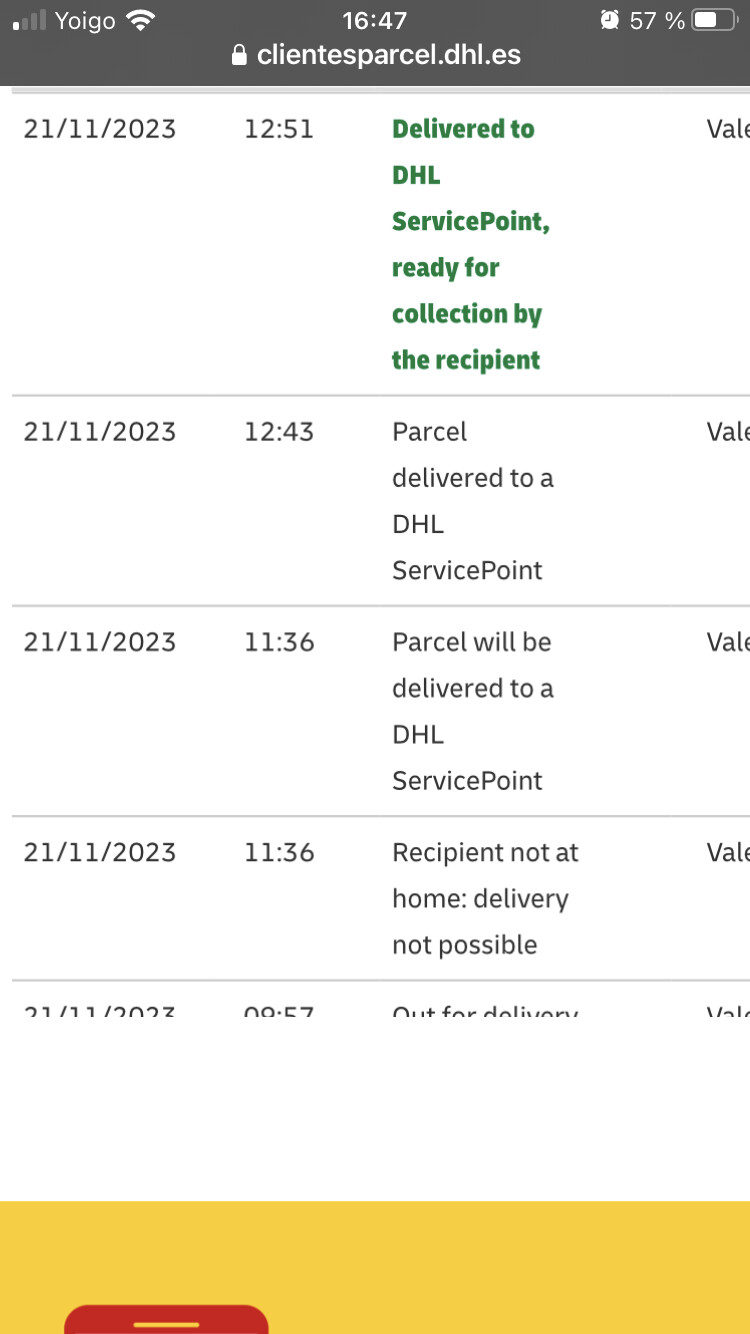The width and height of the screenshot is (750, 1334).
Task: Tap the truncated location in the 12:43 row
Action: click(x=728, y=431)
